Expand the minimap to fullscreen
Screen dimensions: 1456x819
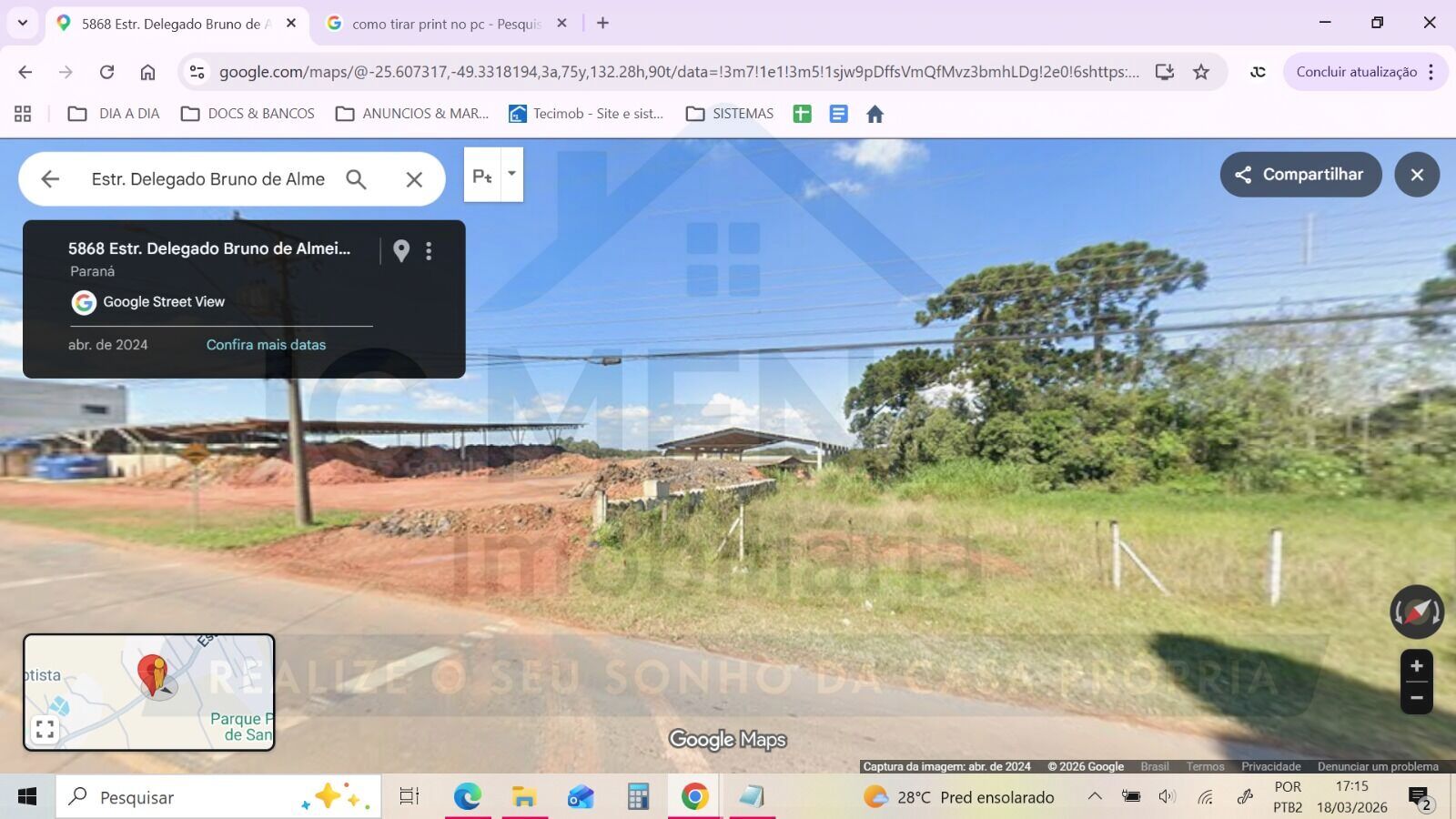[45, 729]
